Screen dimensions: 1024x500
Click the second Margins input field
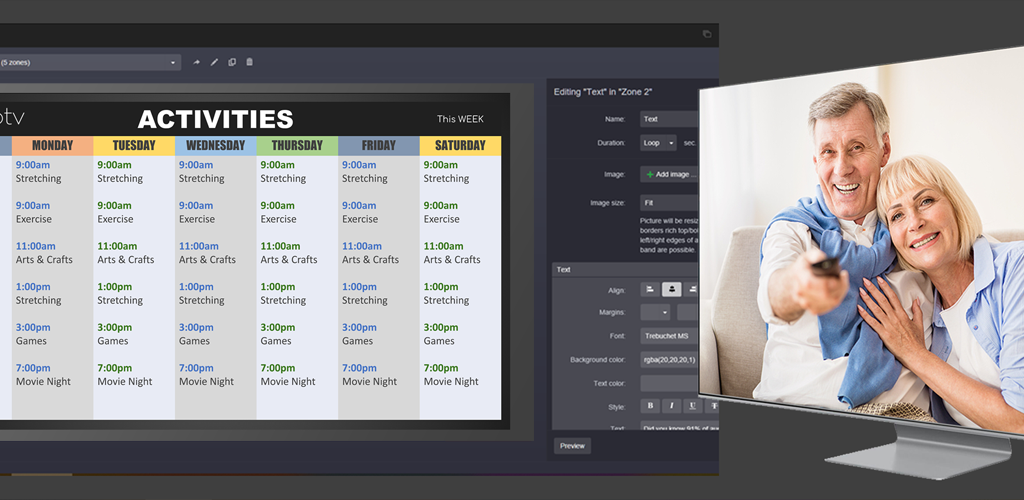(x=688, y=313)
